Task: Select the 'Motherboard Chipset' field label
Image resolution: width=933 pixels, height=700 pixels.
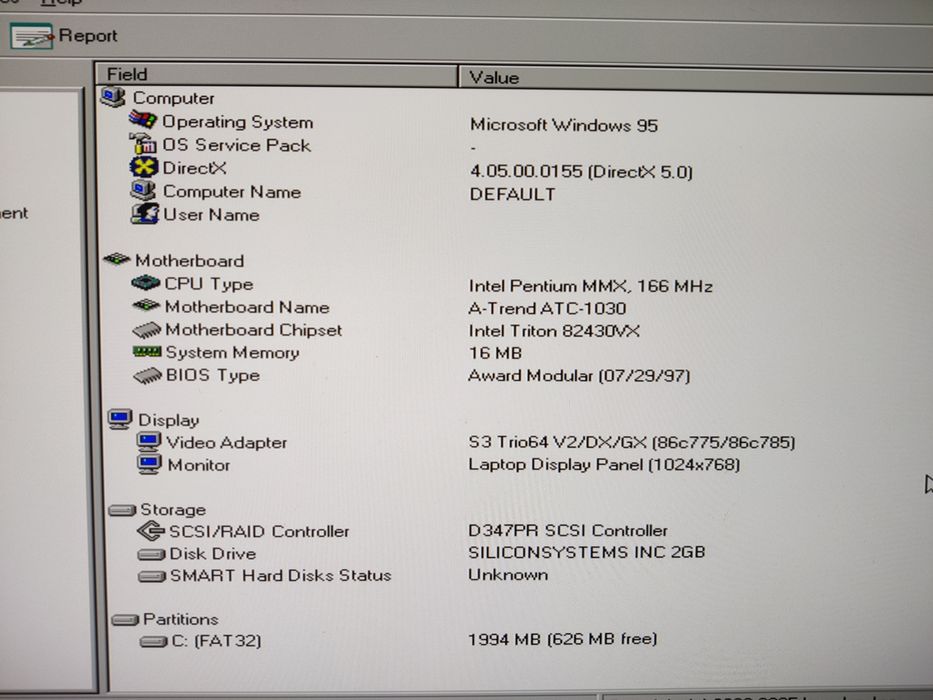Action: pyautogui.click(x=253, y=330)
